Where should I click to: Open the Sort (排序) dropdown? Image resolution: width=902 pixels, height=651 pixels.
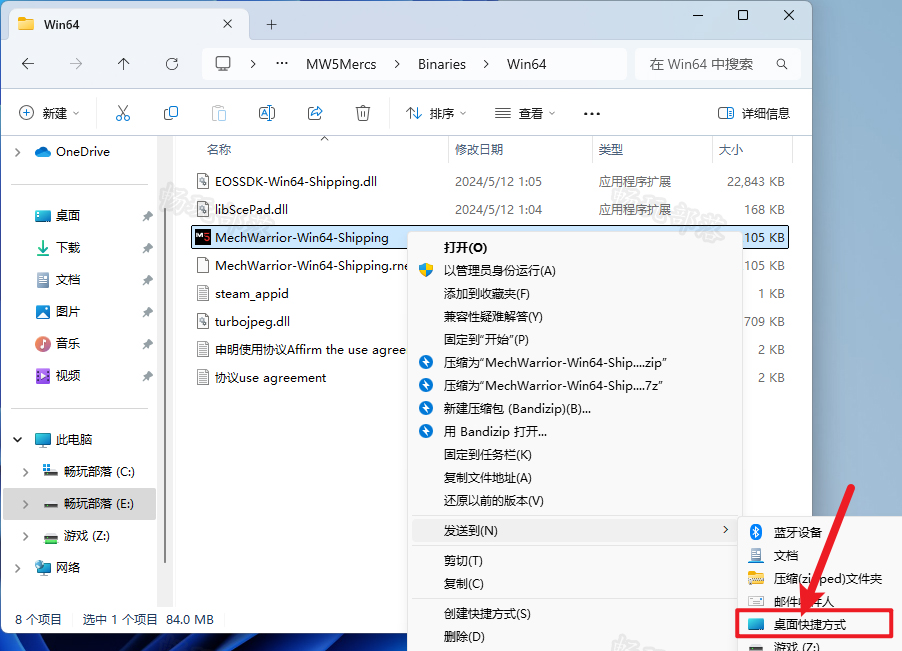(x=435, y=113)
